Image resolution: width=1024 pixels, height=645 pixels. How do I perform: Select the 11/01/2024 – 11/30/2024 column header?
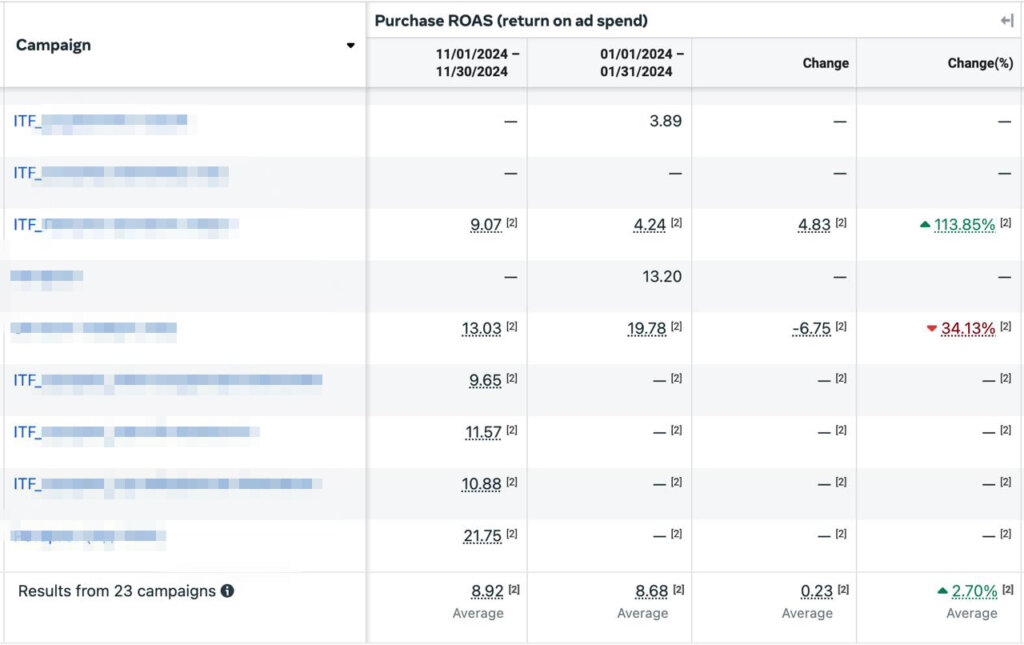click(477, 63)
